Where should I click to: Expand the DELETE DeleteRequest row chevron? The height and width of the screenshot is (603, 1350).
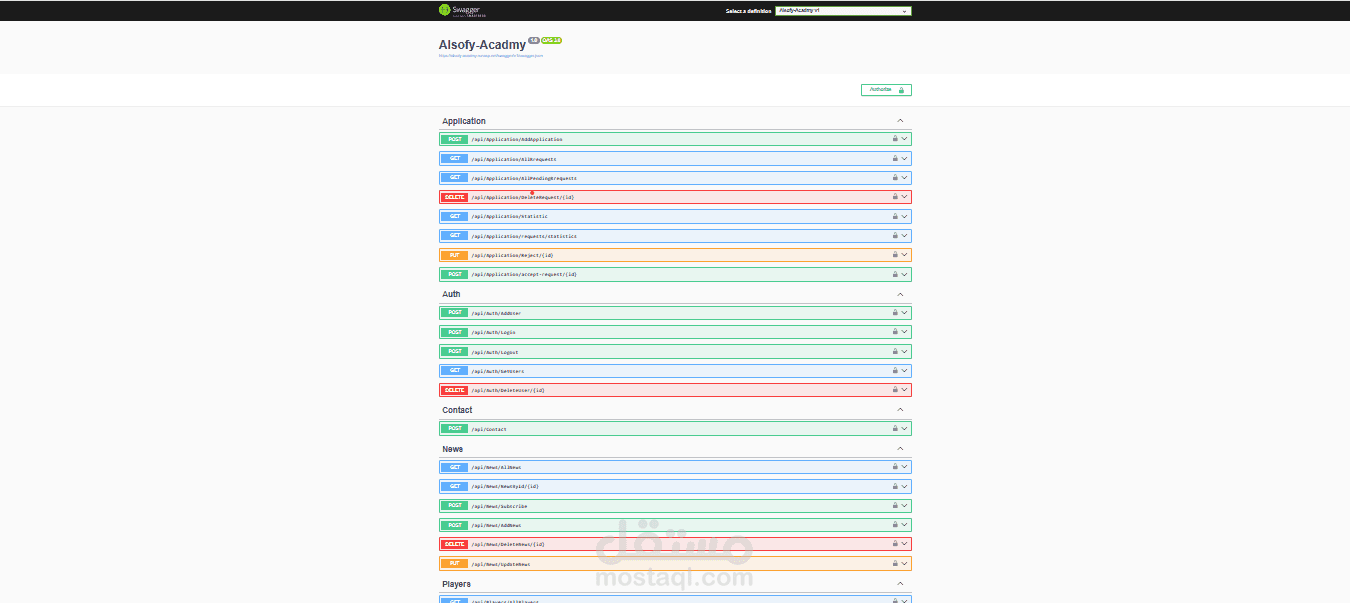(905, 197)
